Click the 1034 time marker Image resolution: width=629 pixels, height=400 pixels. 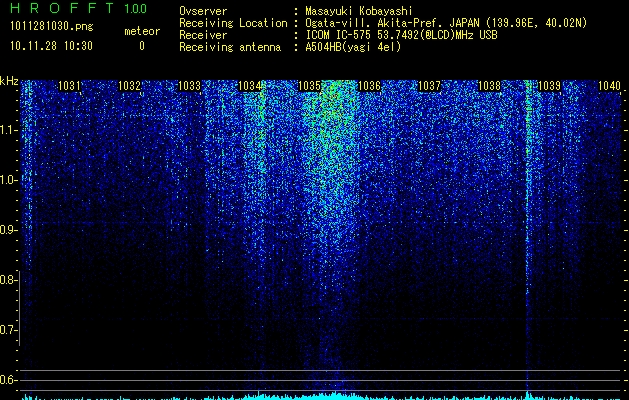(x=250, y=85)
